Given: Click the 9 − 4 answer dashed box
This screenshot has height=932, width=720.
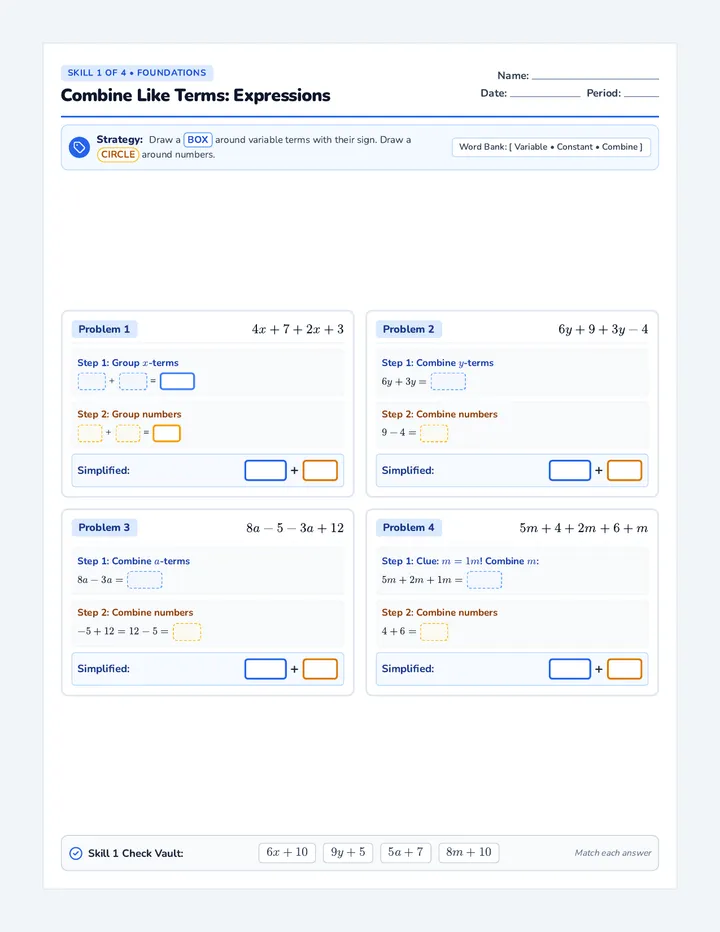Looking at the screenshot, I should coord(434,433).
